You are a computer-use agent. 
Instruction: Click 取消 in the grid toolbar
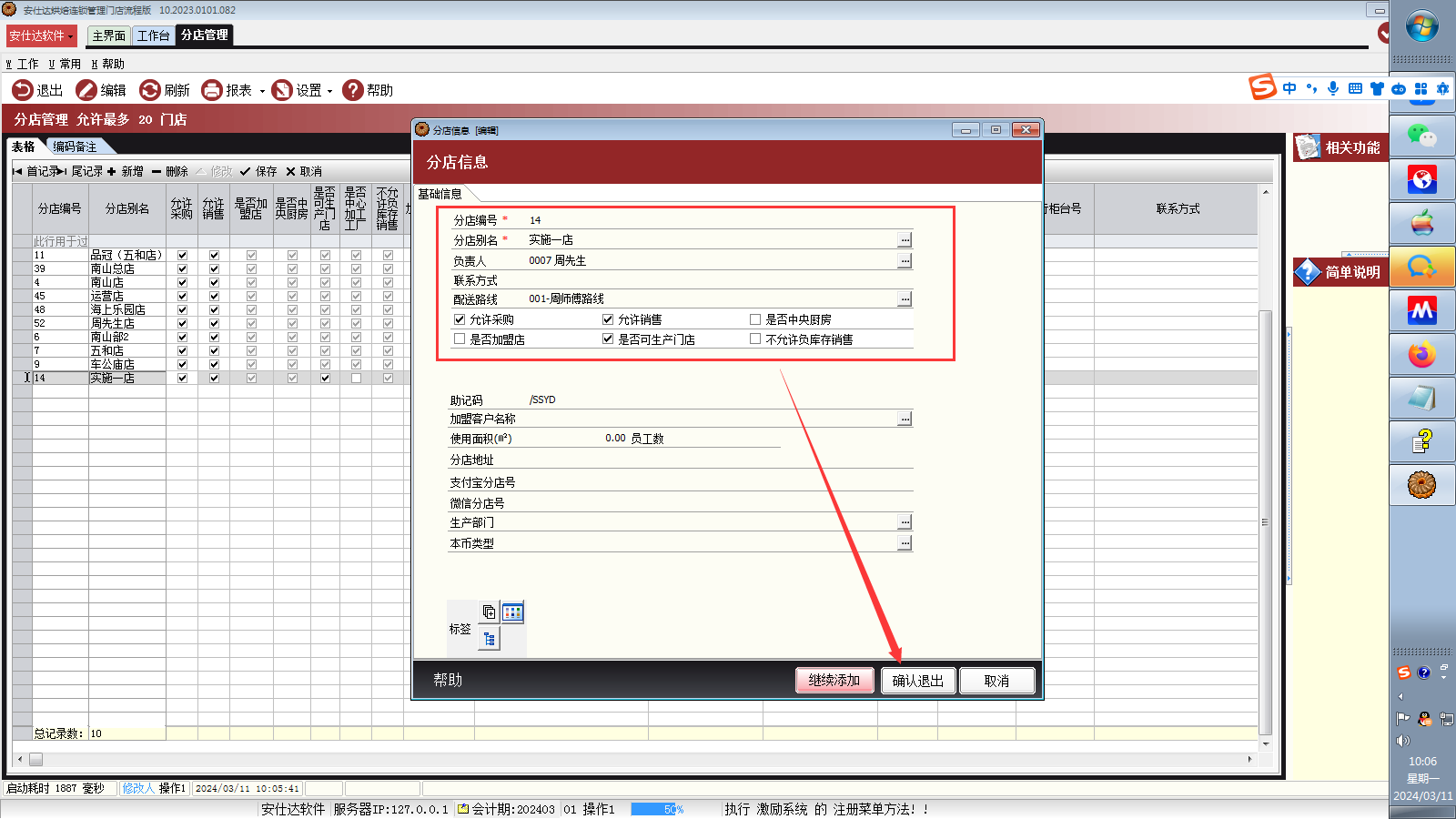[x=303, y=171]
